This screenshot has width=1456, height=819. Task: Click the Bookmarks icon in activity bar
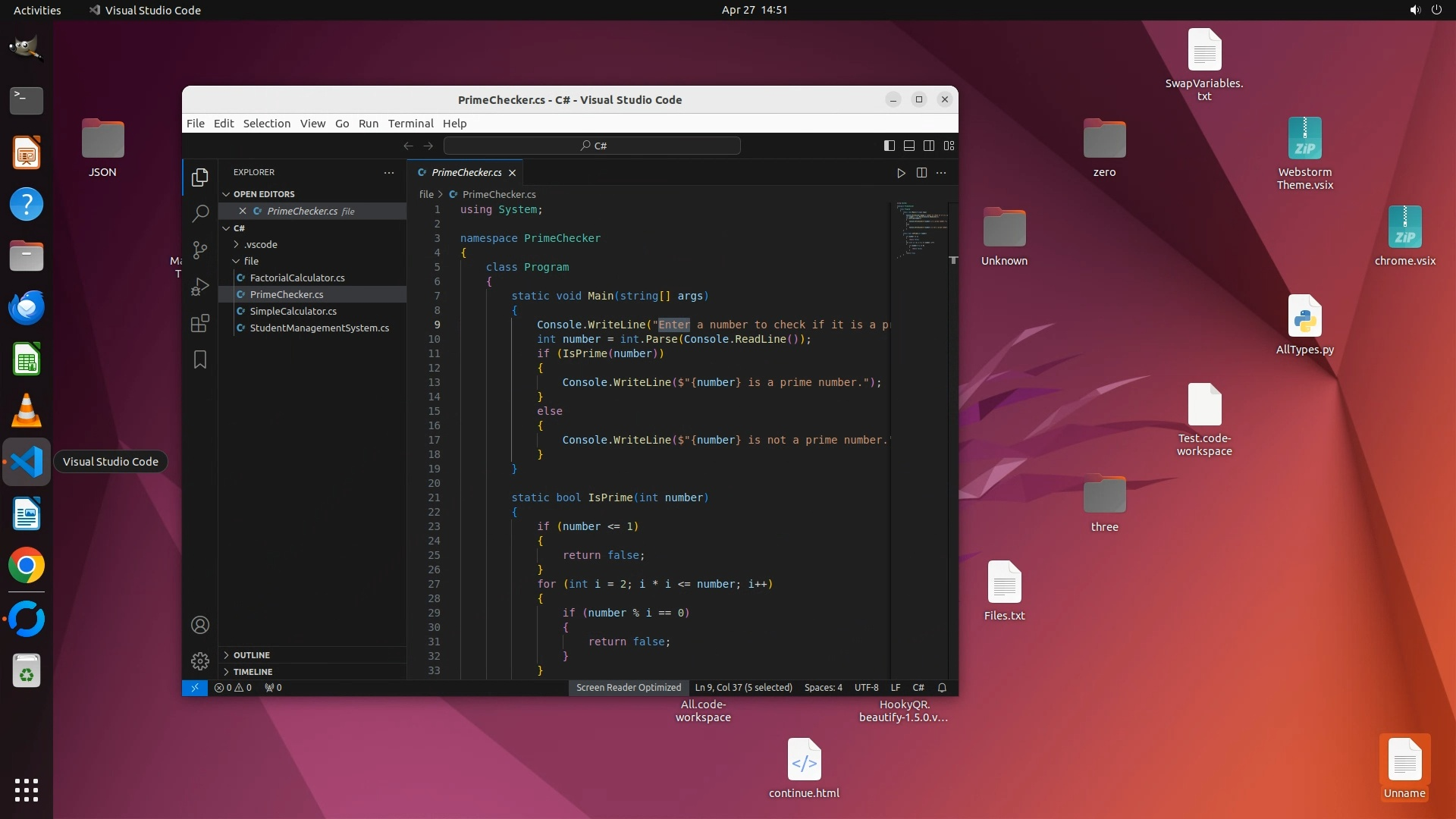point(200,359)
